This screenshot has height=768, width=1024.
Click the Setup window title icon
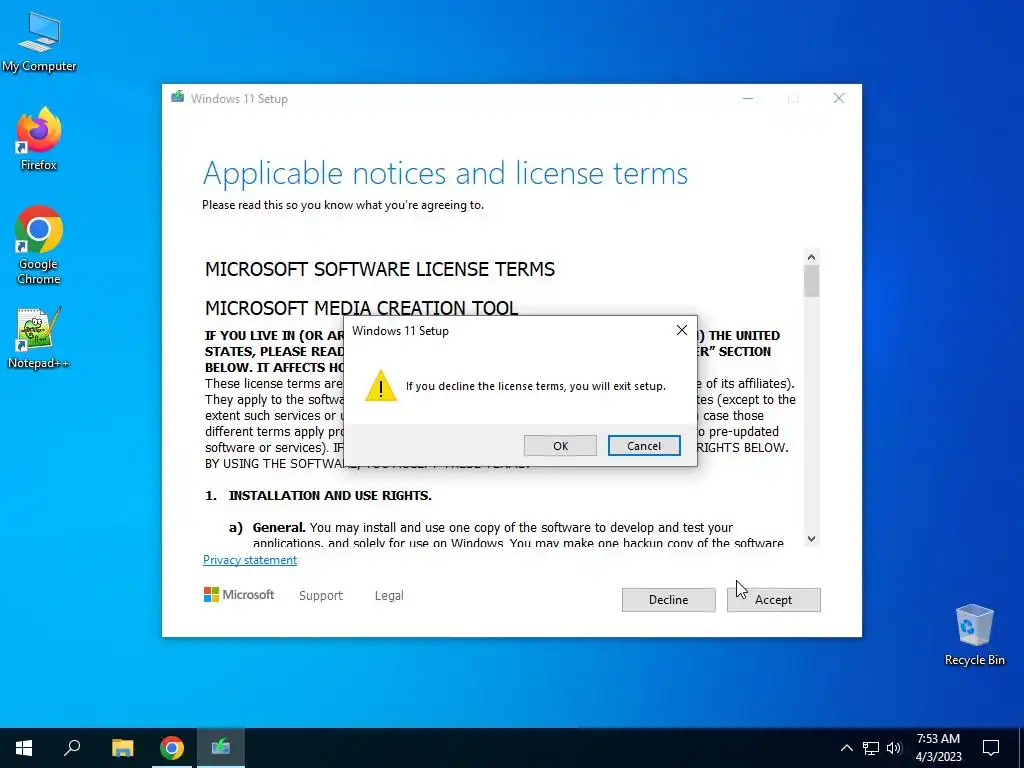coord(177,97)
